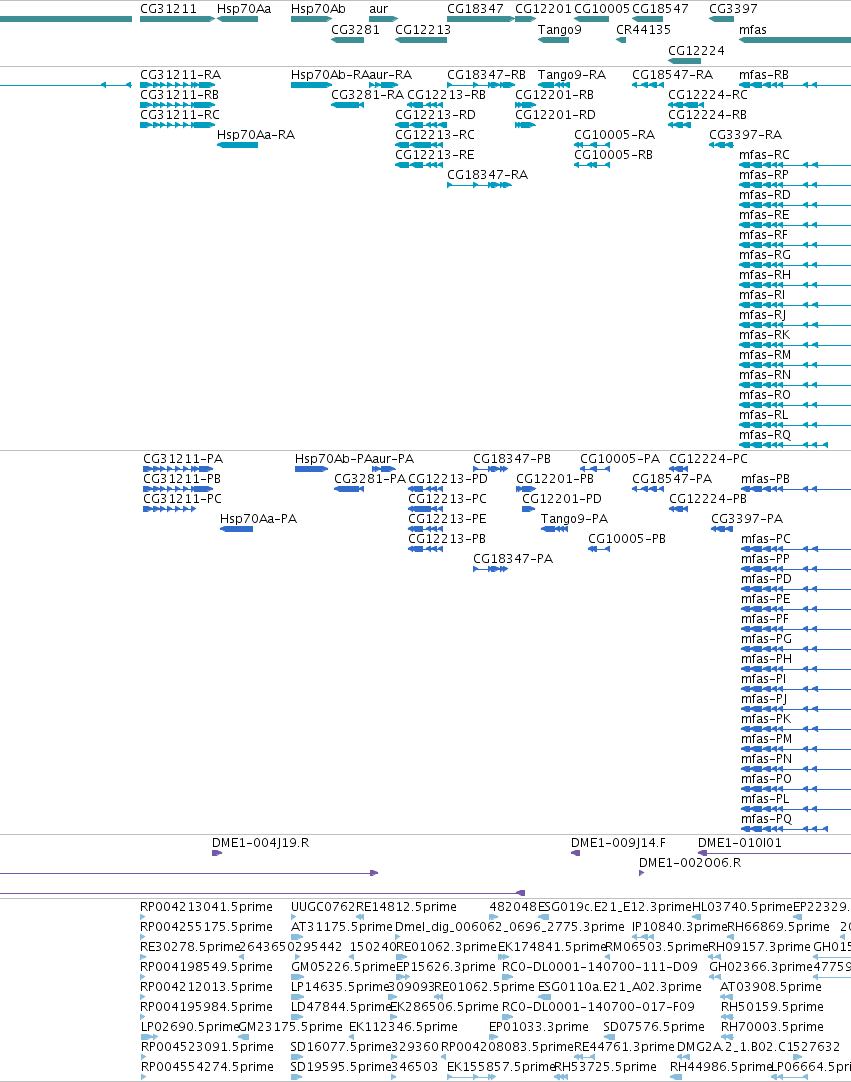
Task: Open the DME1-010I01 clone label
Action: (739, 843)
